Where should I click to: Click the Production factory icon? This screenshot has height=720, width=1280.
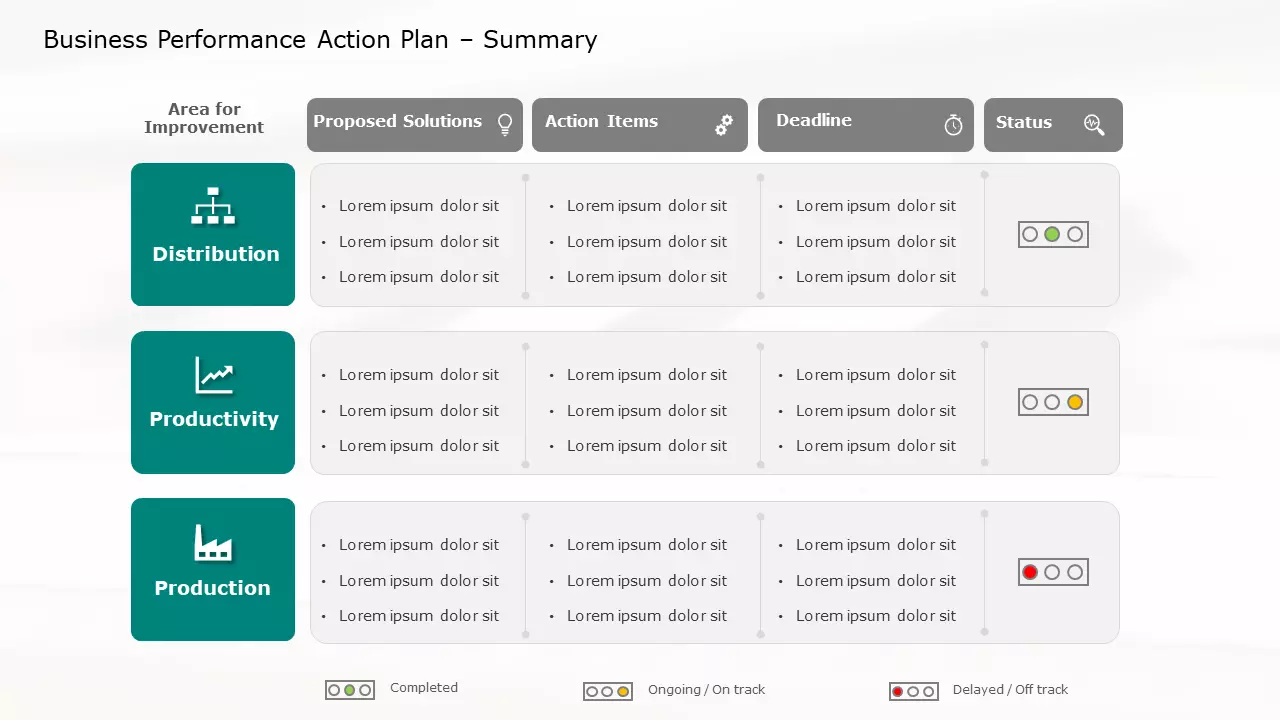(x=213, y=543)
